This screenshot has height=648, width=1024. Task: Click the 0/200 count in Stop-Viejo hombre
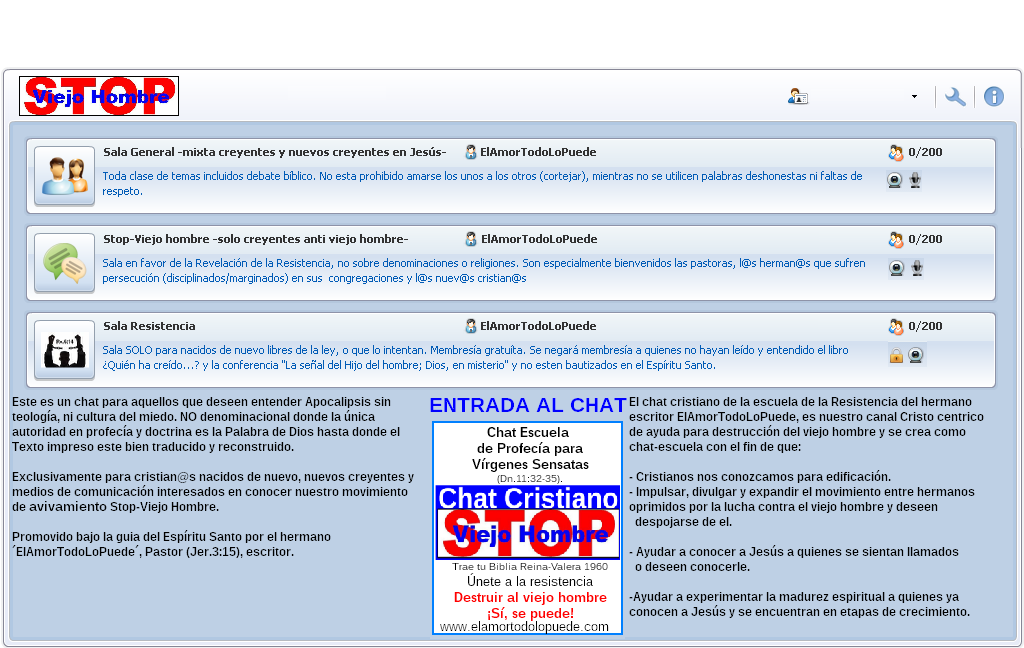point(925,239)
